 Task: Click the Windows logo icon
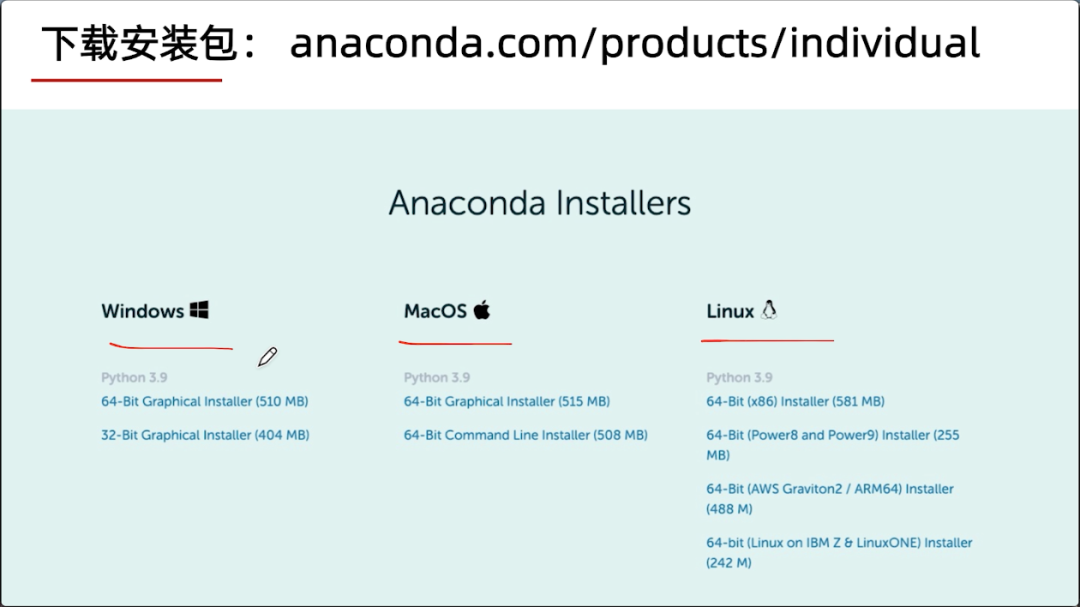point(199,310)
